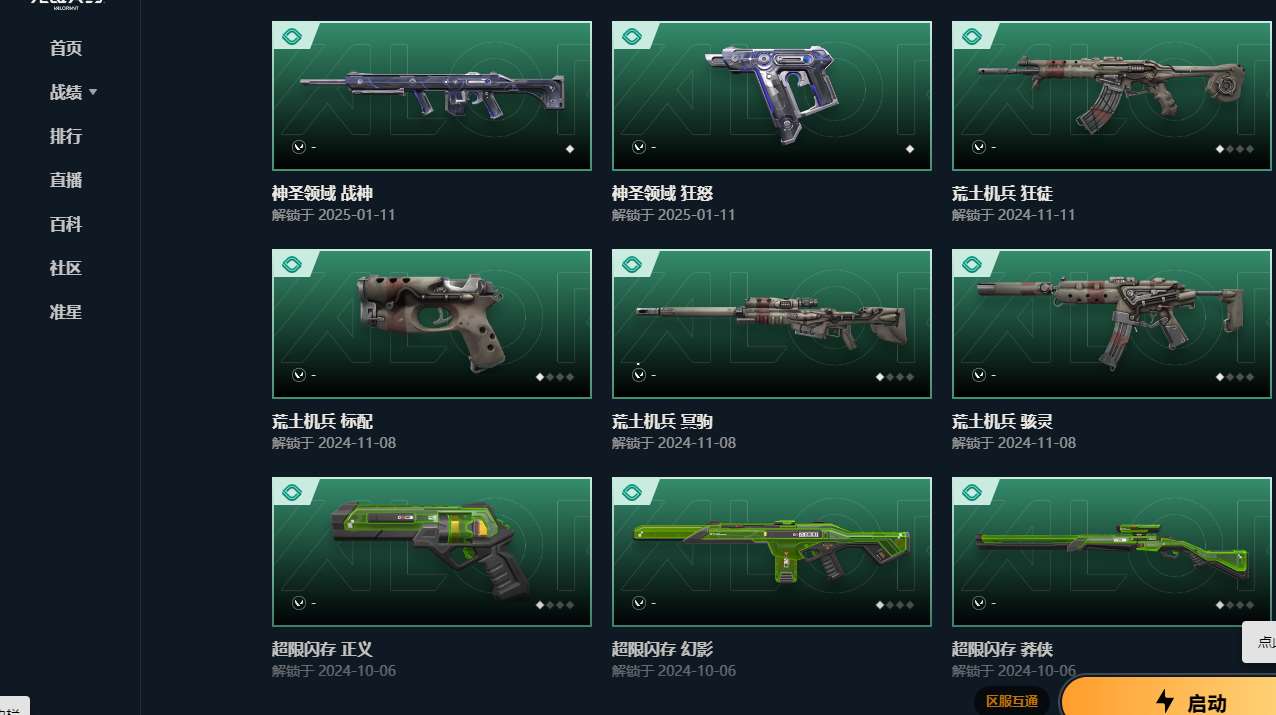
Task: Open the 荒土机兵 冥驹 sniper skin thumbnail
Action: 772,324
